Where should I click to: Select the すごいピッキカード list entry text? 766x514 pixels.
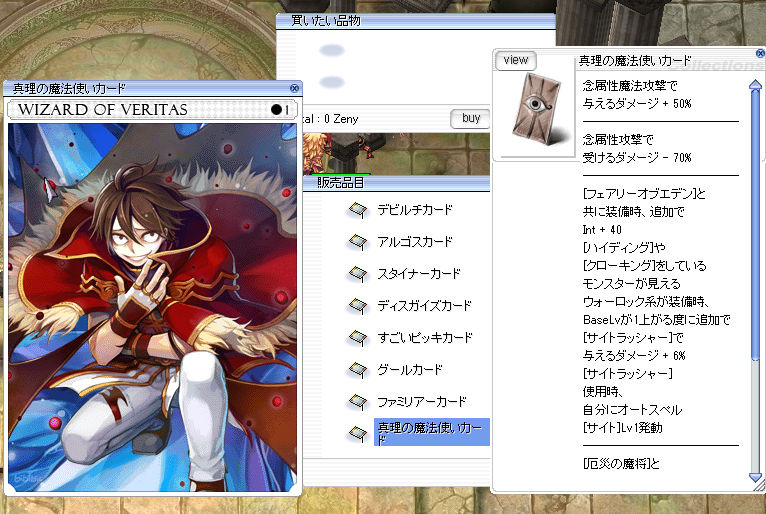point(424,338)
